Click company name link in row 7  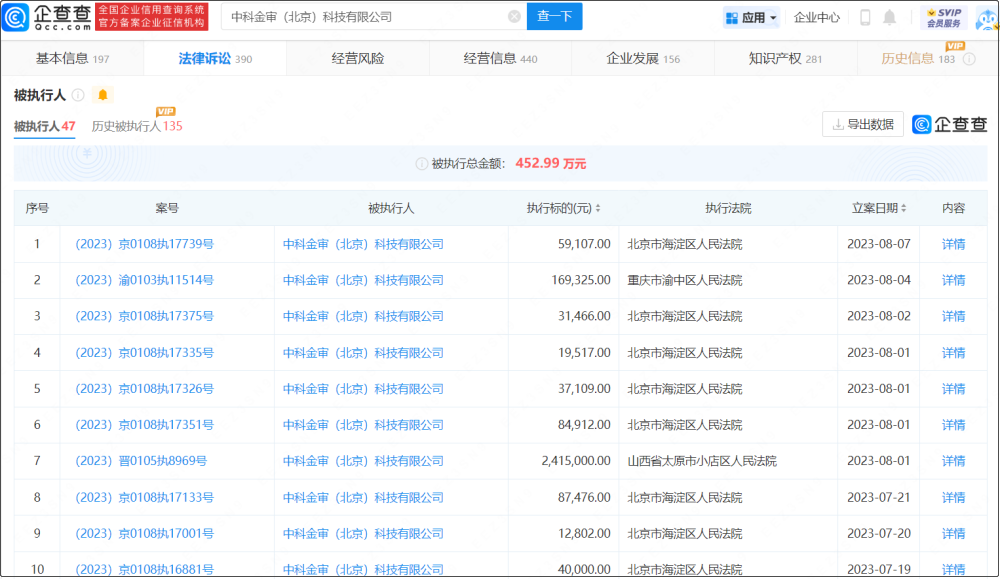pos(363,461)
